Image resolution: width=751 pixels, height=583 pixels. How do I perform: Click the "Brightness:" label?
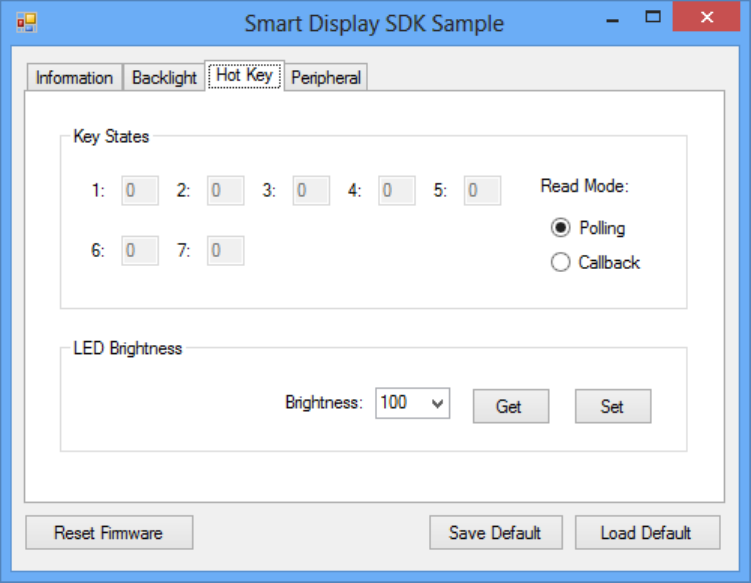point(324,402)
